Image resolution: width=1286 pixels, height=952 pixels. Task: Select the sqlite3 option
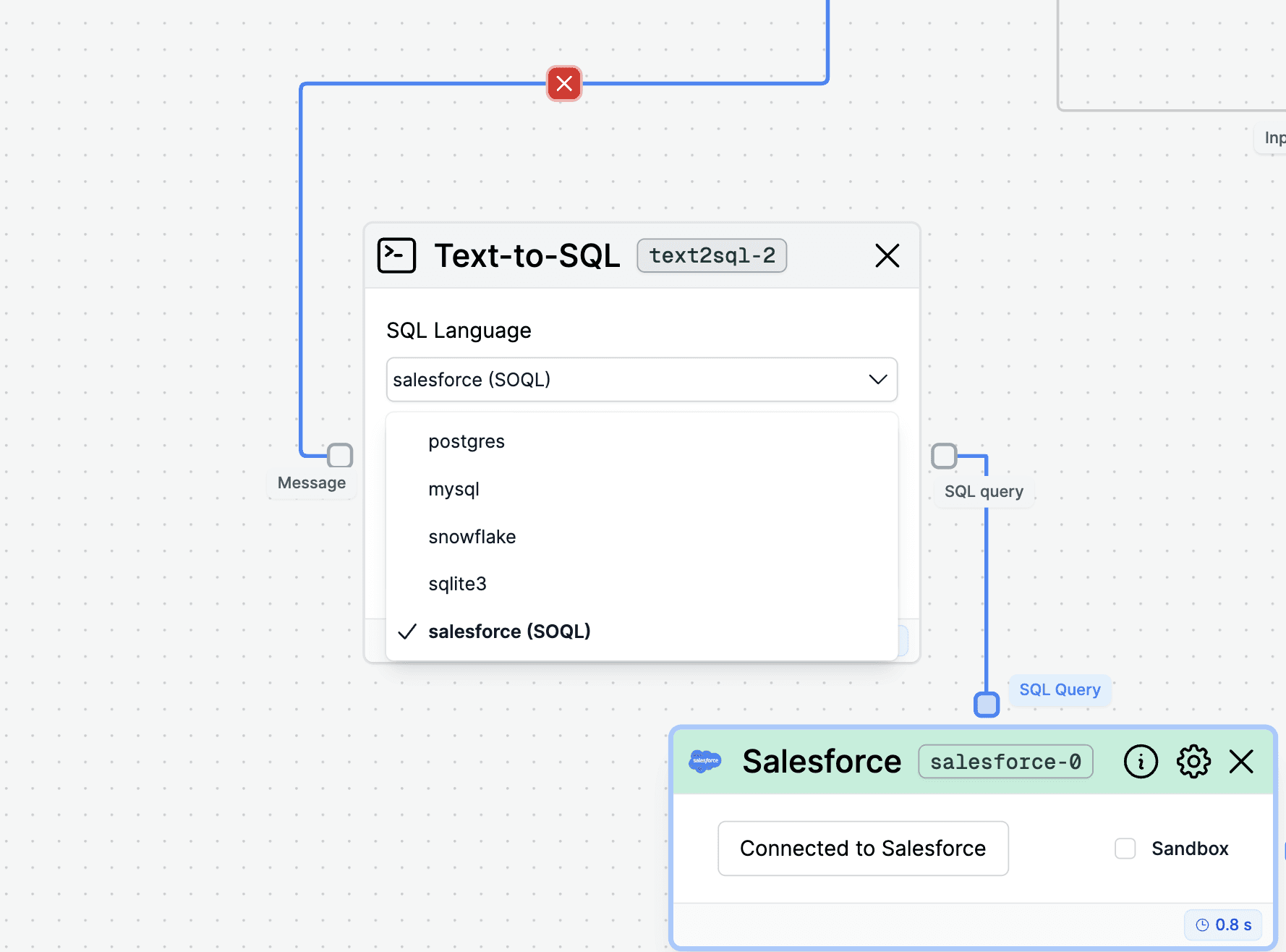coord(457,584)
